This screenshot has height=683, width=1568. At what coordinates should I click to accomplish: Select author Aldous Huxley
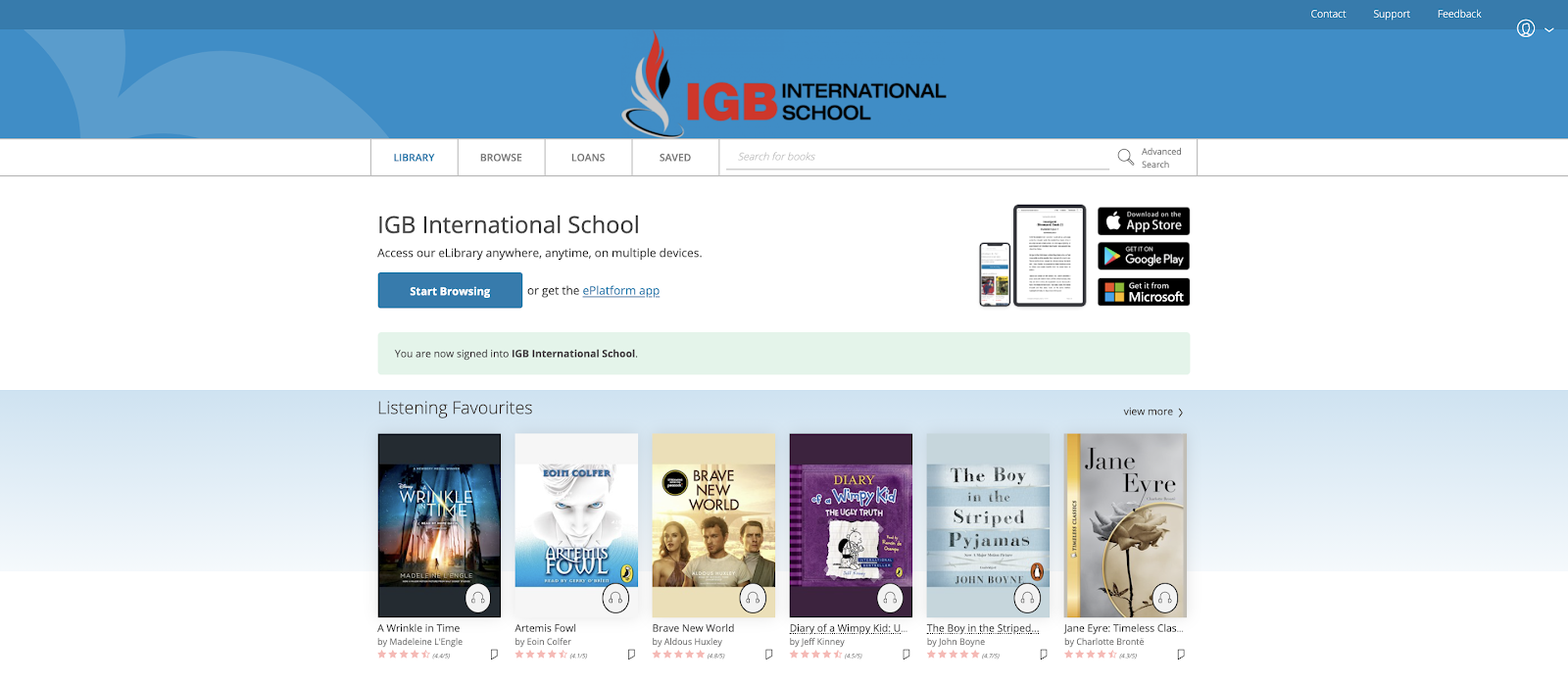click(693, 642)
